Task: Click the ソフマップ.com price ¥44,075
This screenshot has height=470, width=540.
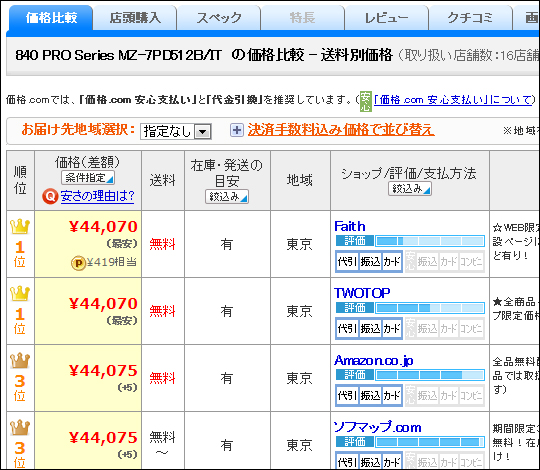Action: tap(103, 437)
